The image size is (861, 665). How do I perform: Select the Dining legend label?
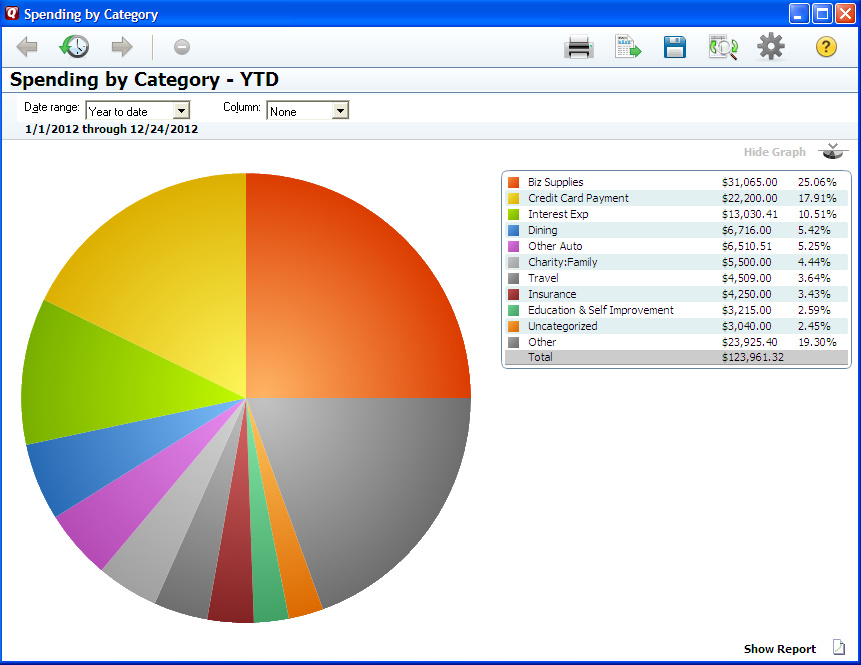[543, 230]
